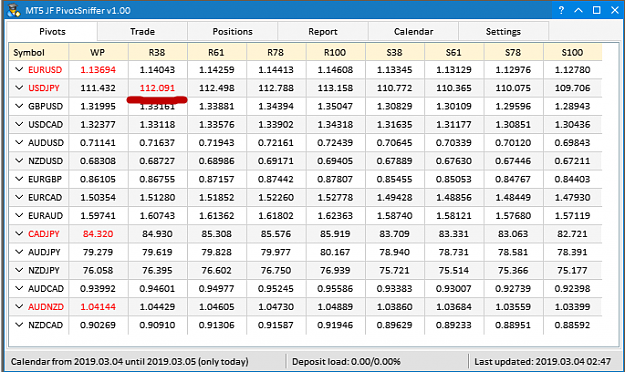The width and height of the screenshot is (625, 372).
Task: Go to the Settings tab
Action: 503,31
